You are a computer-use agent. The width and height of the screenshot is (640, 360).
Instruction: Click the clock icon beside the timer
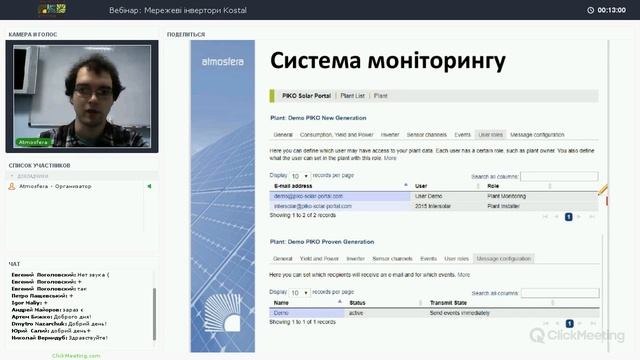[590, 10]
